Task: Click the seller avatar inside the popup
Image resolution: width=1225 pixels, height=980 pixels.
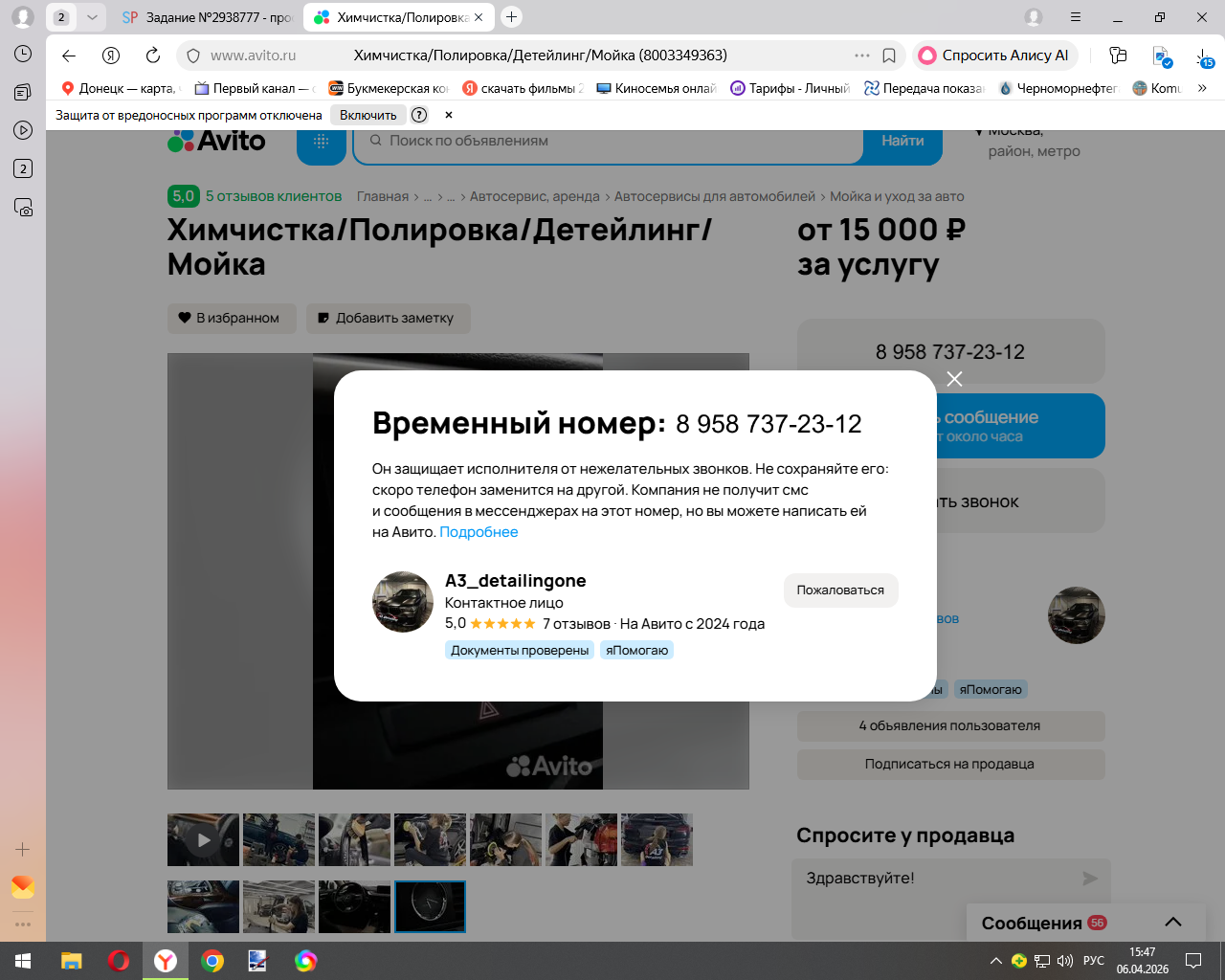Action: 403,602
